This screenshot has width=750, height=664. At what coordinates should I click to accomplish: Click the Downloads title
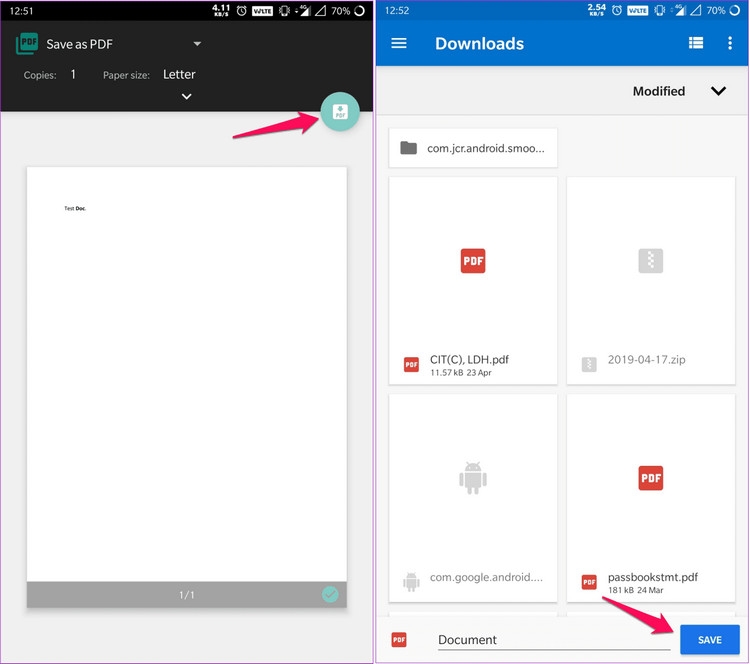[479, 44]
